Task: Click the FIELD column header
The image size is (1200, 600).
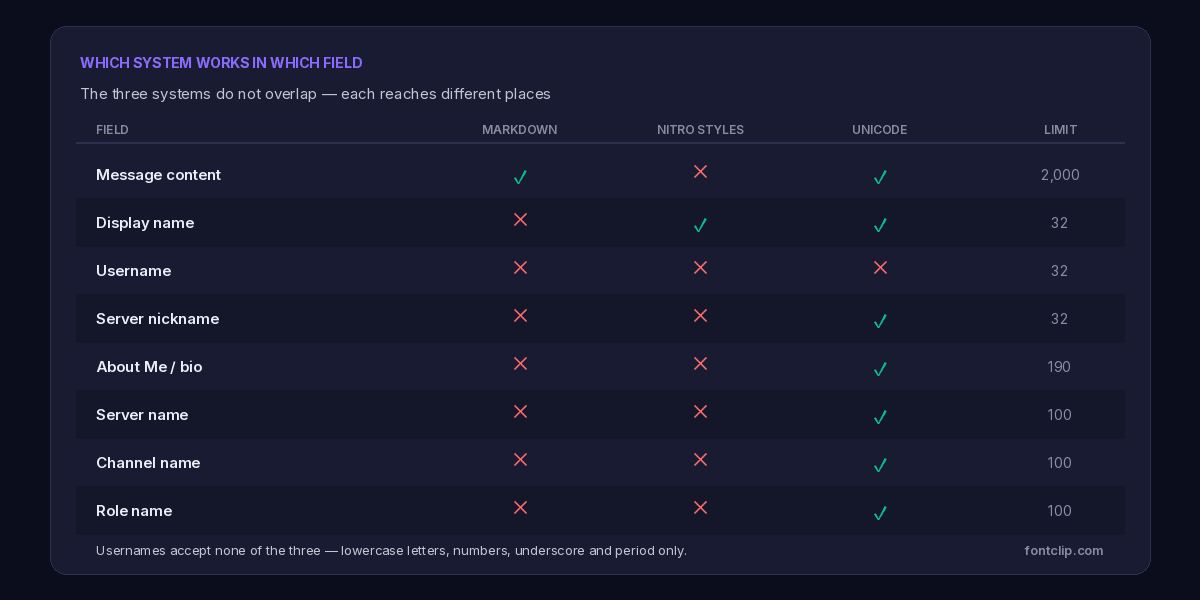Action: coord(112,130)
